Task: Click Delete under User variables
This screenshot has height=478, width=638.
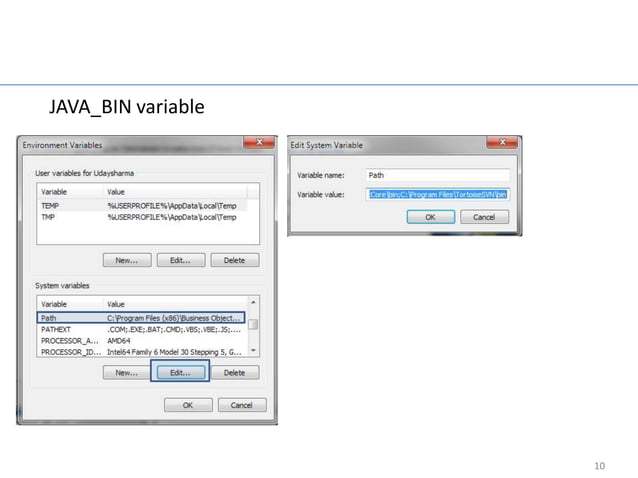Action: click(235, 260)
